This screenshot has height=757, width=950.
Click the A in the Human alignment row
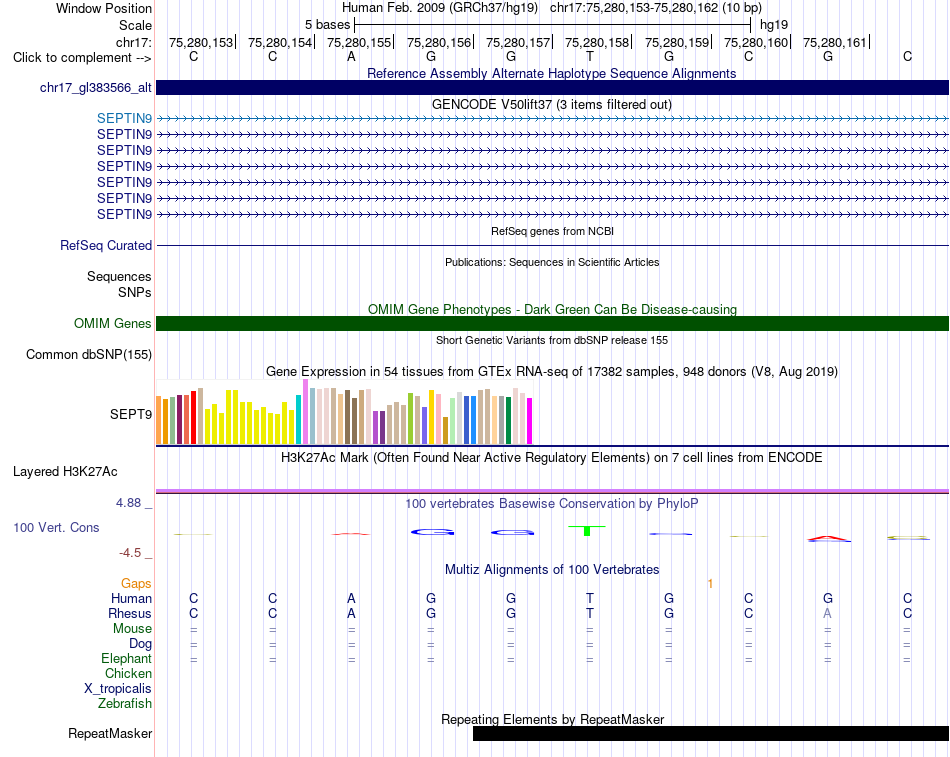point(351,599)
